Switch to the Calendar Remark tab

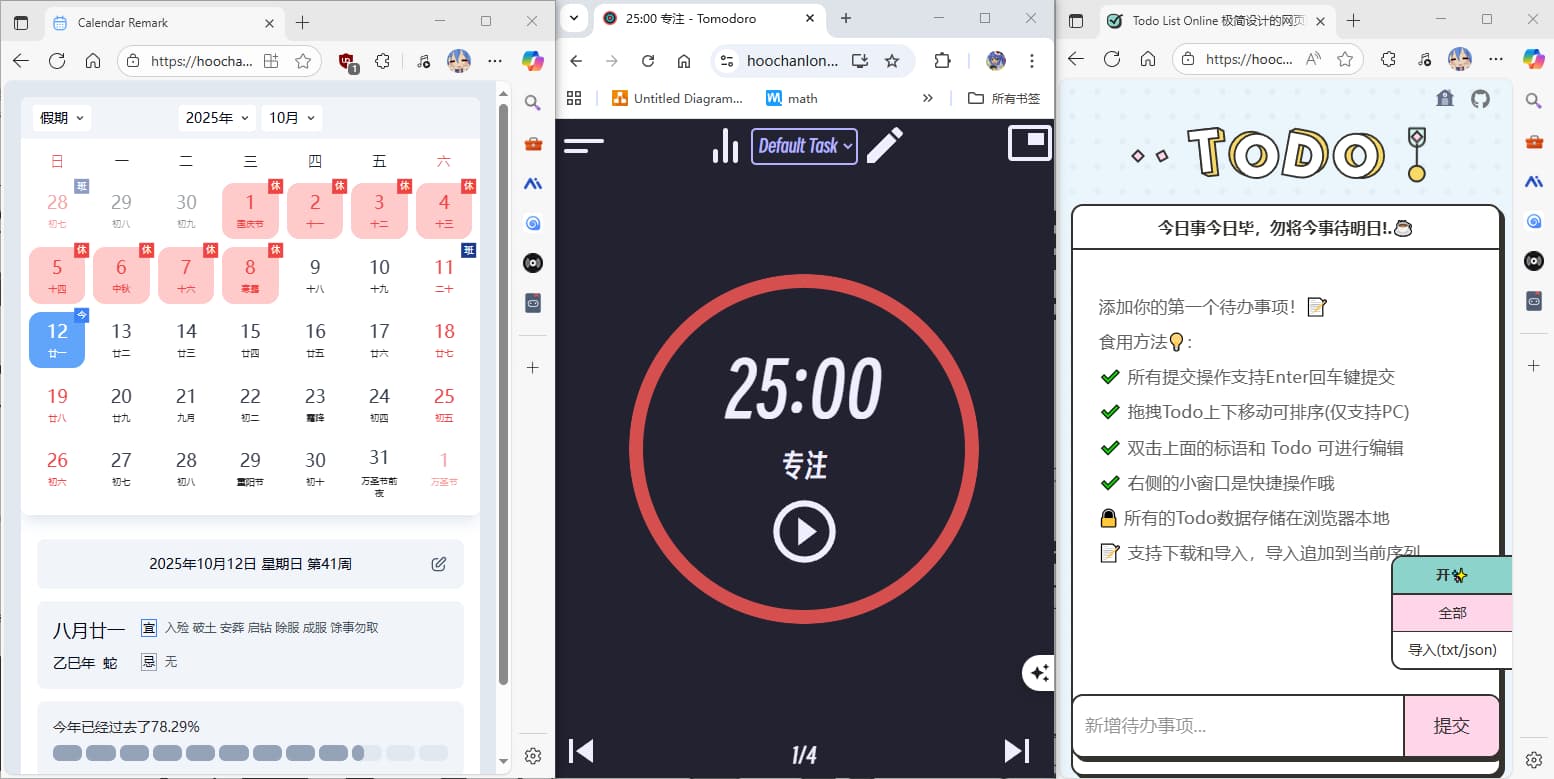(150, 22)
